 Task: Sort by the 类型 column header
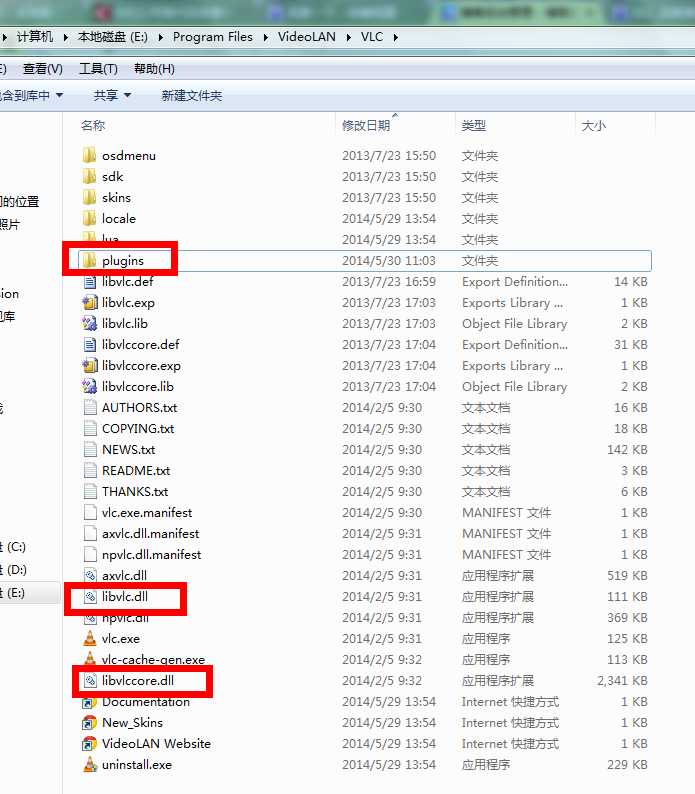pos(474,126)
